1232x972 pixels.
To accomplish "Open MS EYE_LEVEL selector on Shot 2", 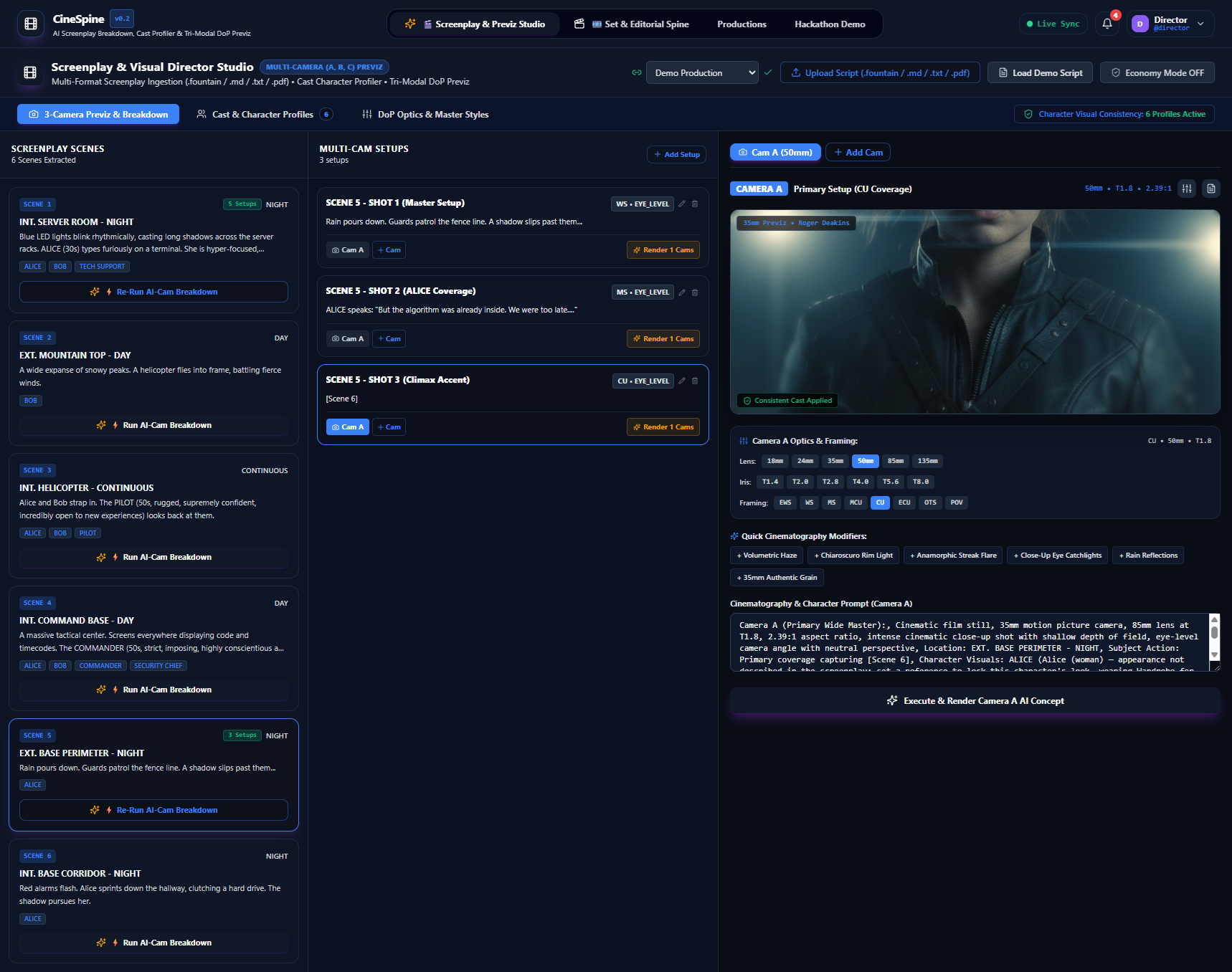I will [643, 292].
